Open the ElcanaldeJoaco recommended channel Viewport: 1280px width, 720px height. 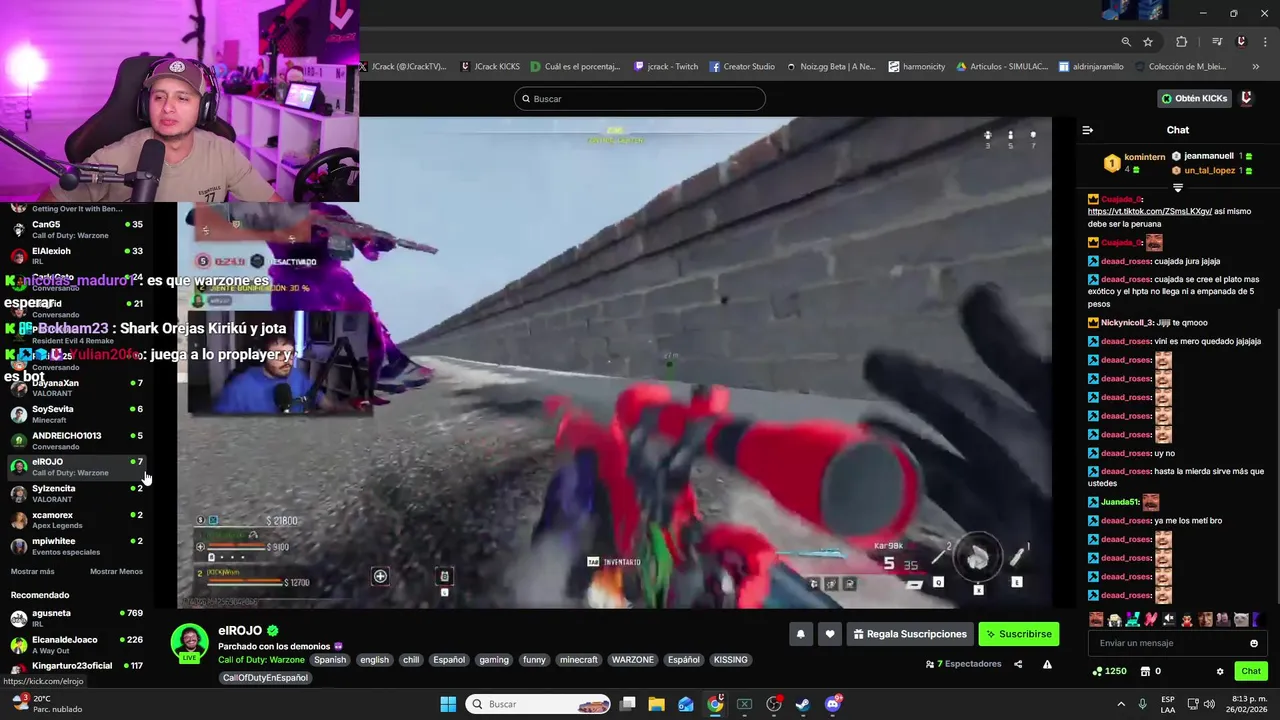pos(76,644)
